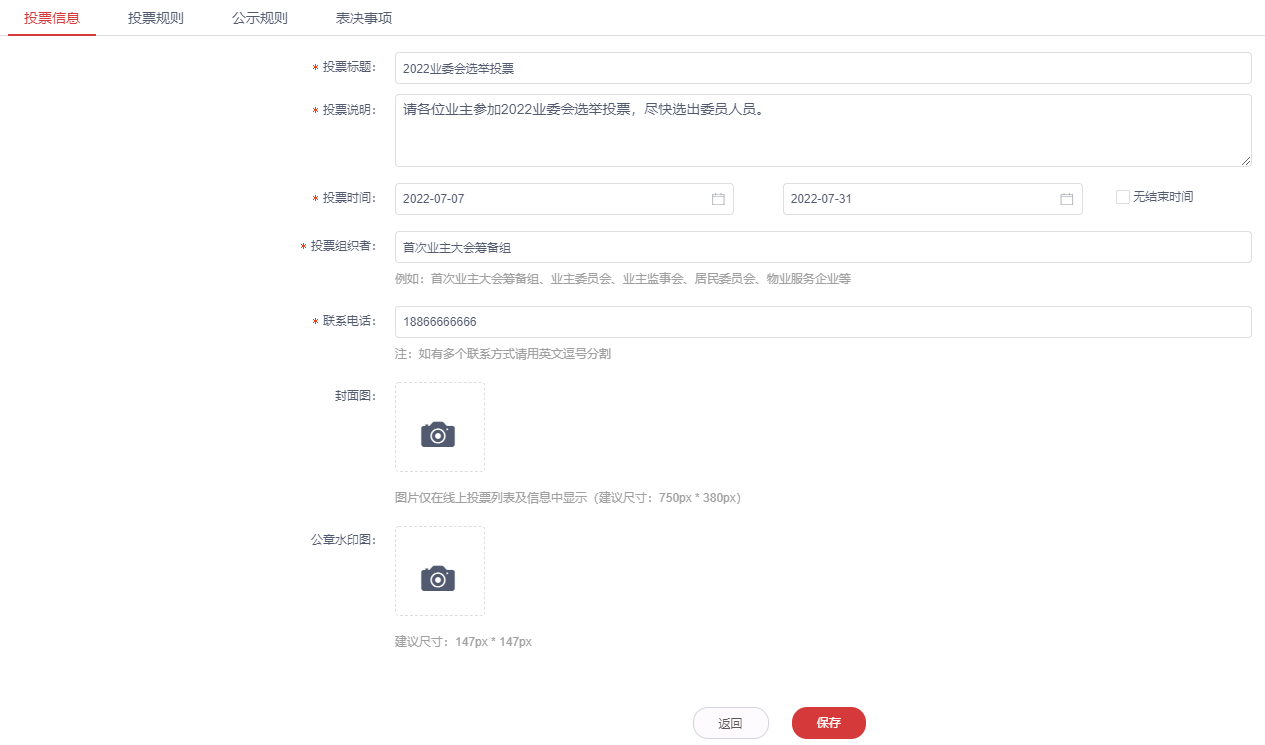Select the end date field 2022-07-31
Viewport: 1265px width, 745px height.
click(933, 199)
